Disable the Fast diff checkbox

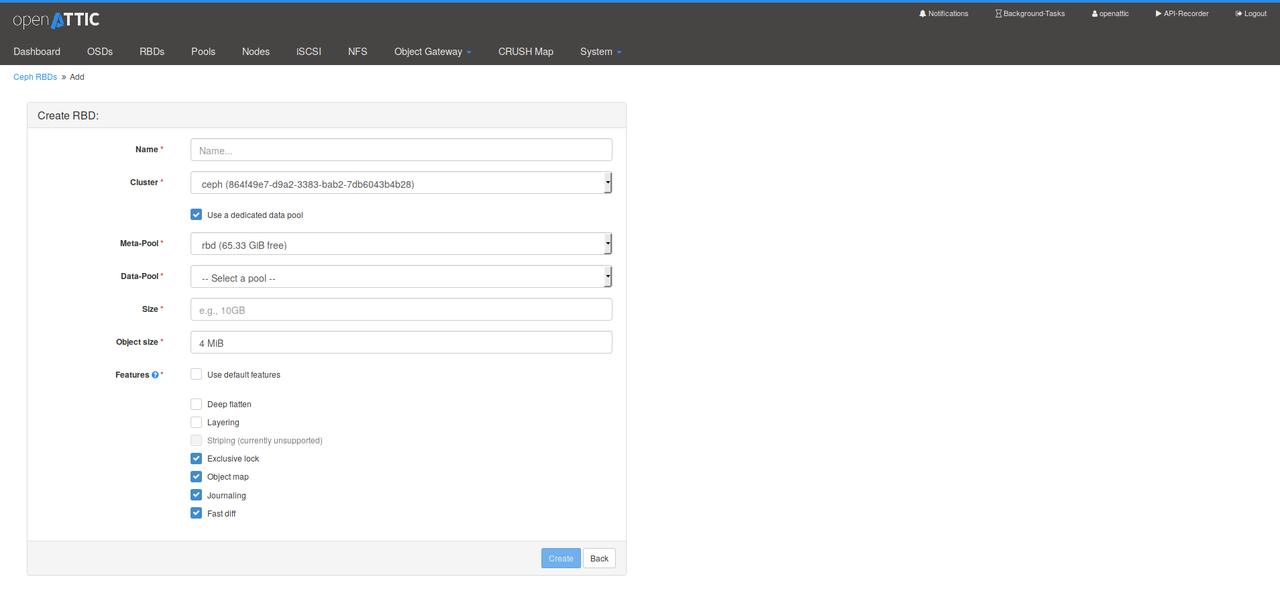point(196,513)
